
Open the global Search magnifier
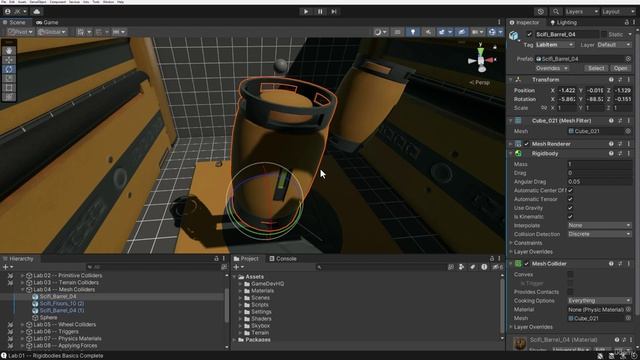point(556,11)
